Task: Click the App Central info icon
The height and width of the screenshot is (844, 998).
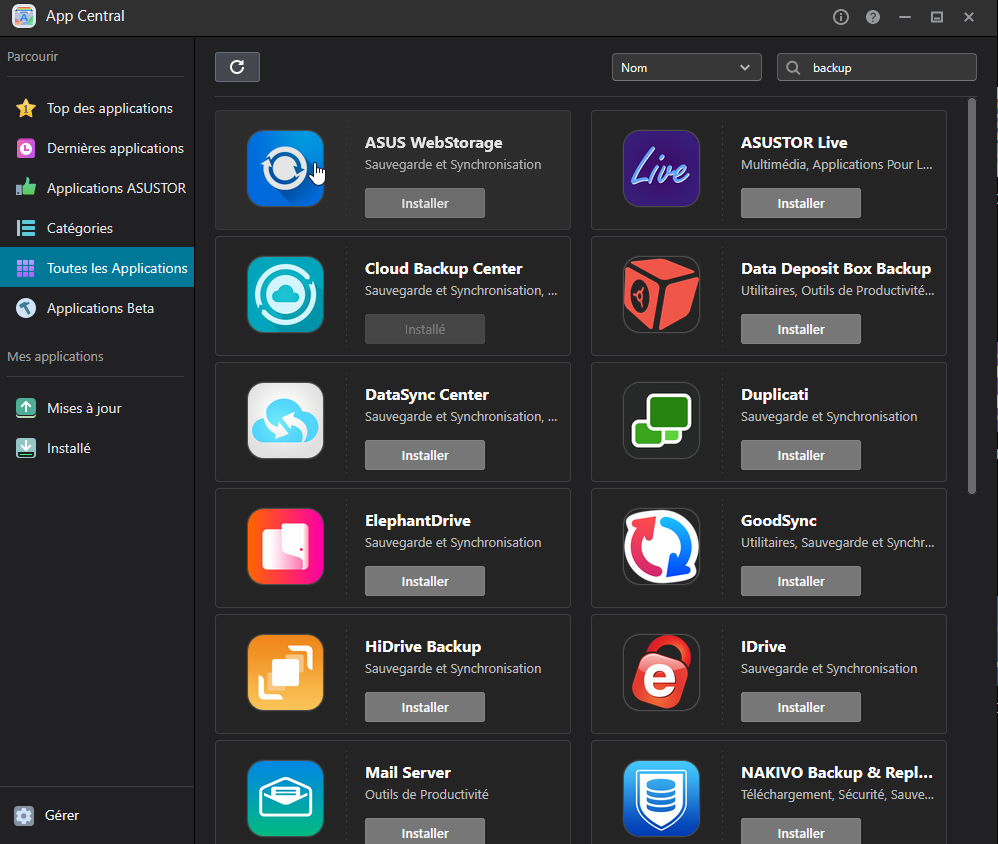Action: [x=841, y=17]
